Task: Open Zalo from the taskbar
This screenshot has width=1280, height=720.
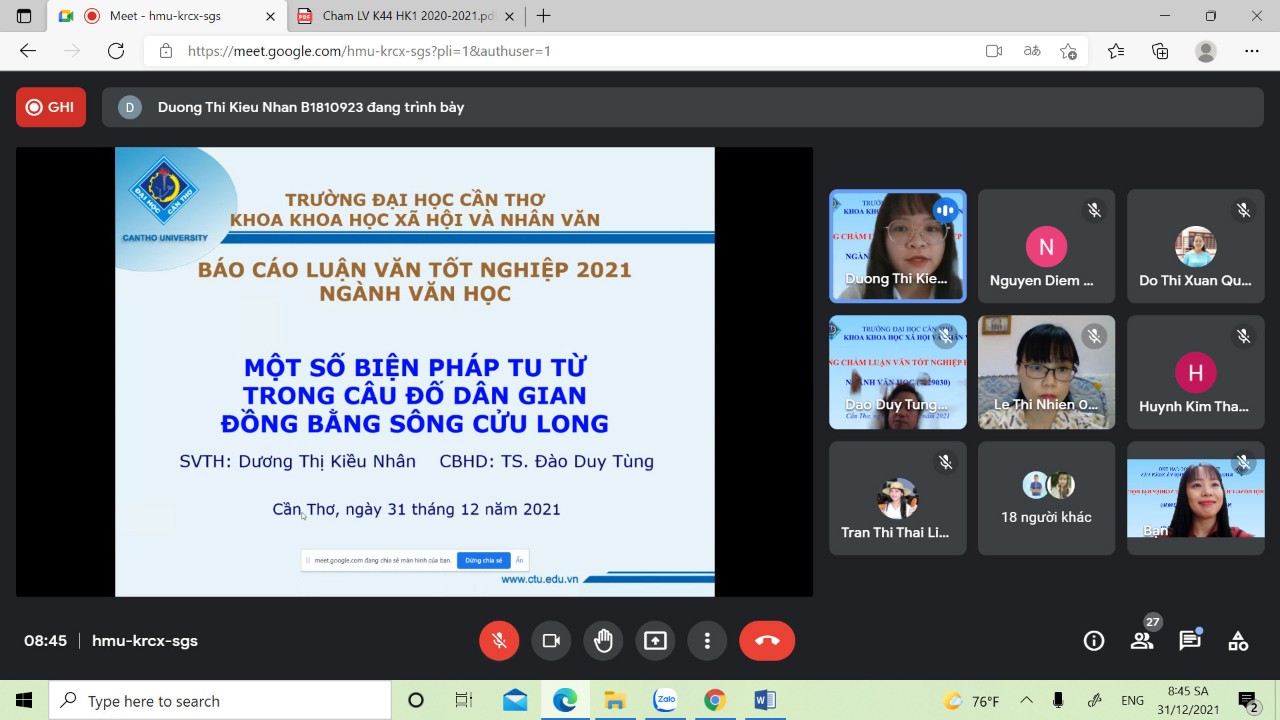Action: [665, 700]
